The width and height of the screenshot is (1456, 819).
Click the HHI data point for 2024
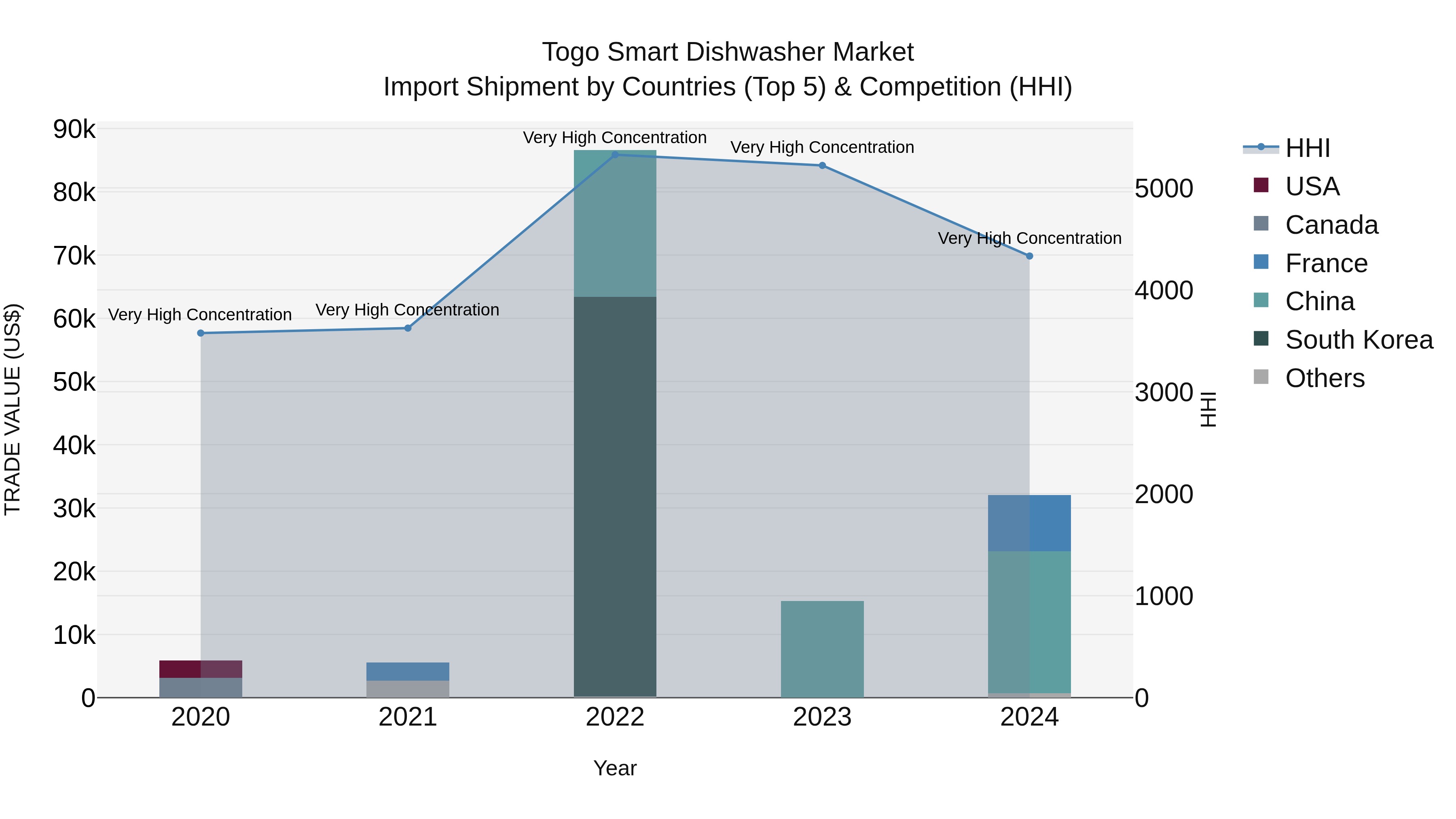tap(1029, 256)
